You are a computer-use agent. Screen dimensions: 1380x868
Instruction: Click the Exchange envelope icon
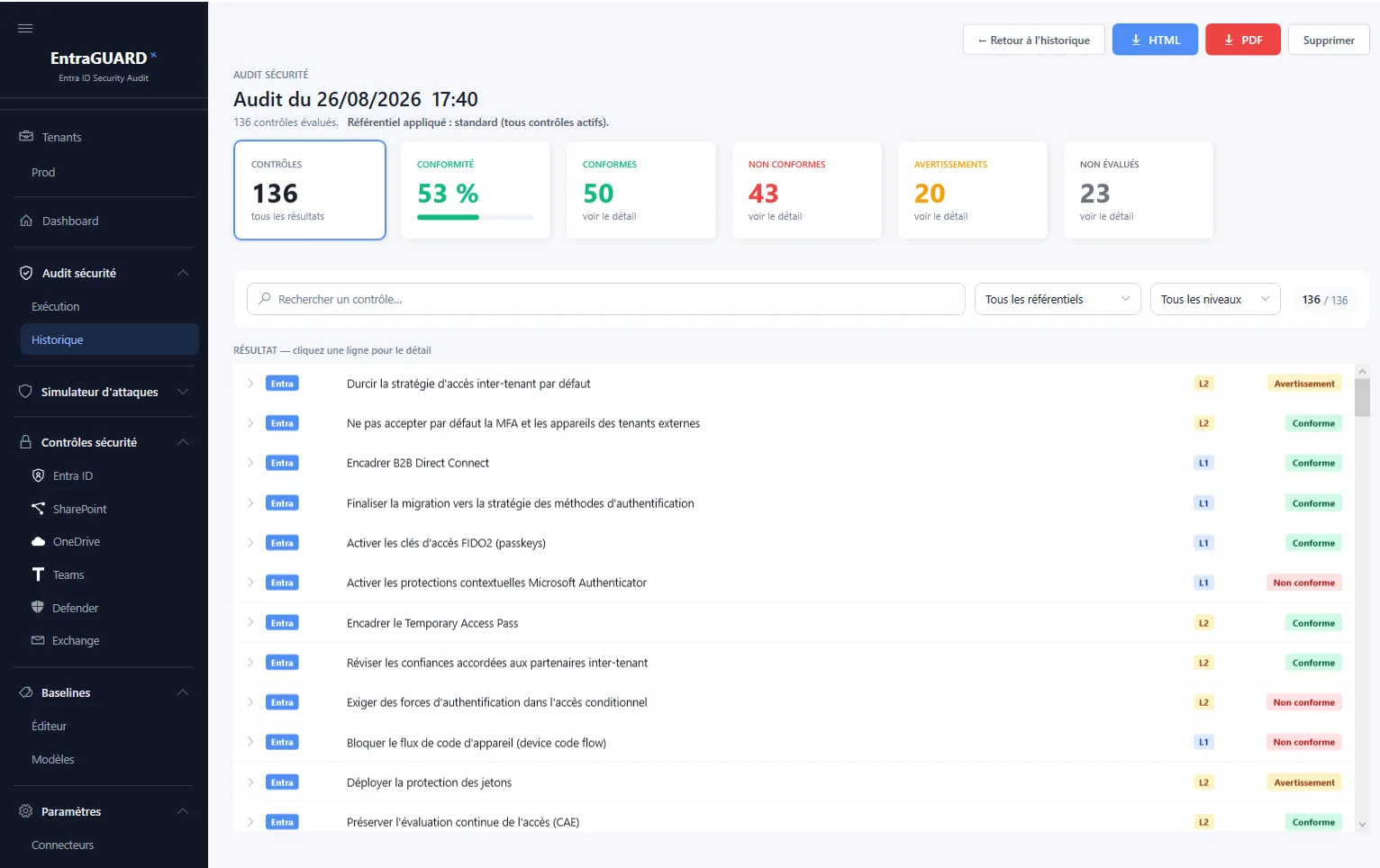click(x=38, y=640)
